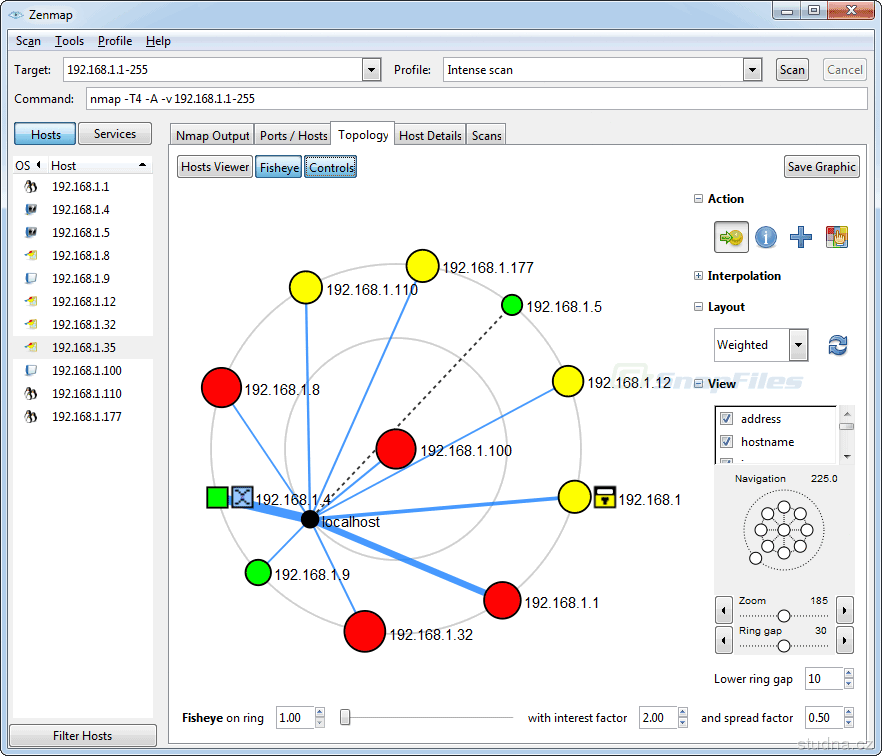Switch to the Ports / Hosts tab
The width and height of the screenshot is (882, 756).
click(293, 135)
